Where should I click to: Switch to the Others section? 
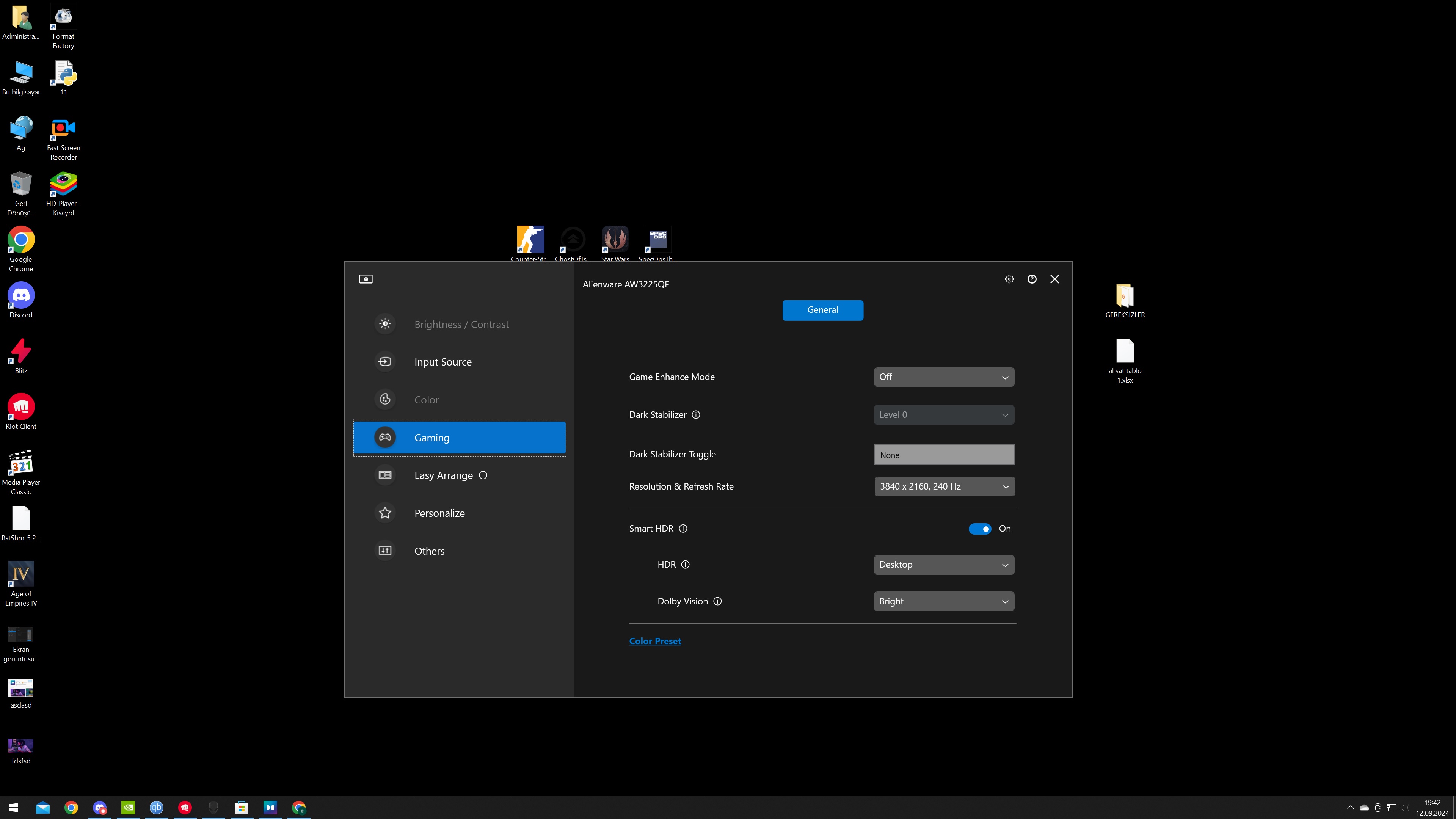(429, 551)
